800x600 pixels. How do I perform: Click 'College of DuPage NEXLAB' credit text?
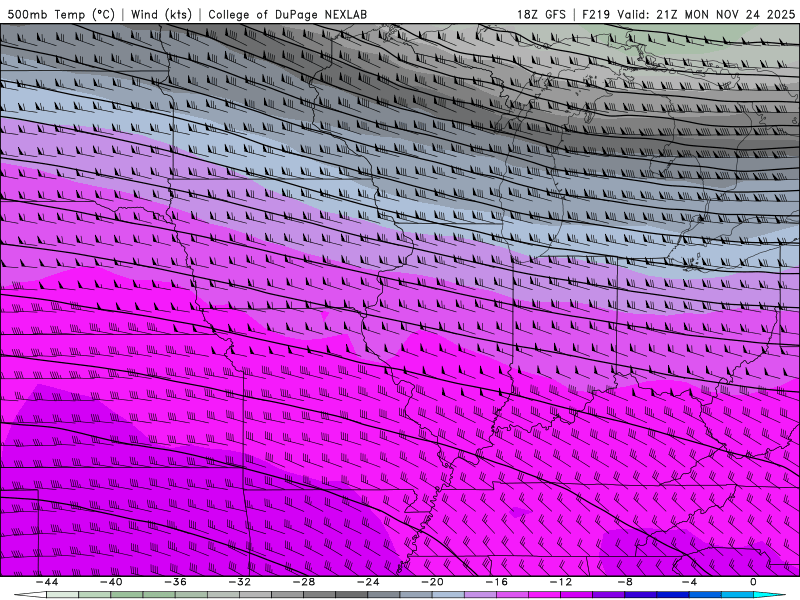tap(287, 14)
